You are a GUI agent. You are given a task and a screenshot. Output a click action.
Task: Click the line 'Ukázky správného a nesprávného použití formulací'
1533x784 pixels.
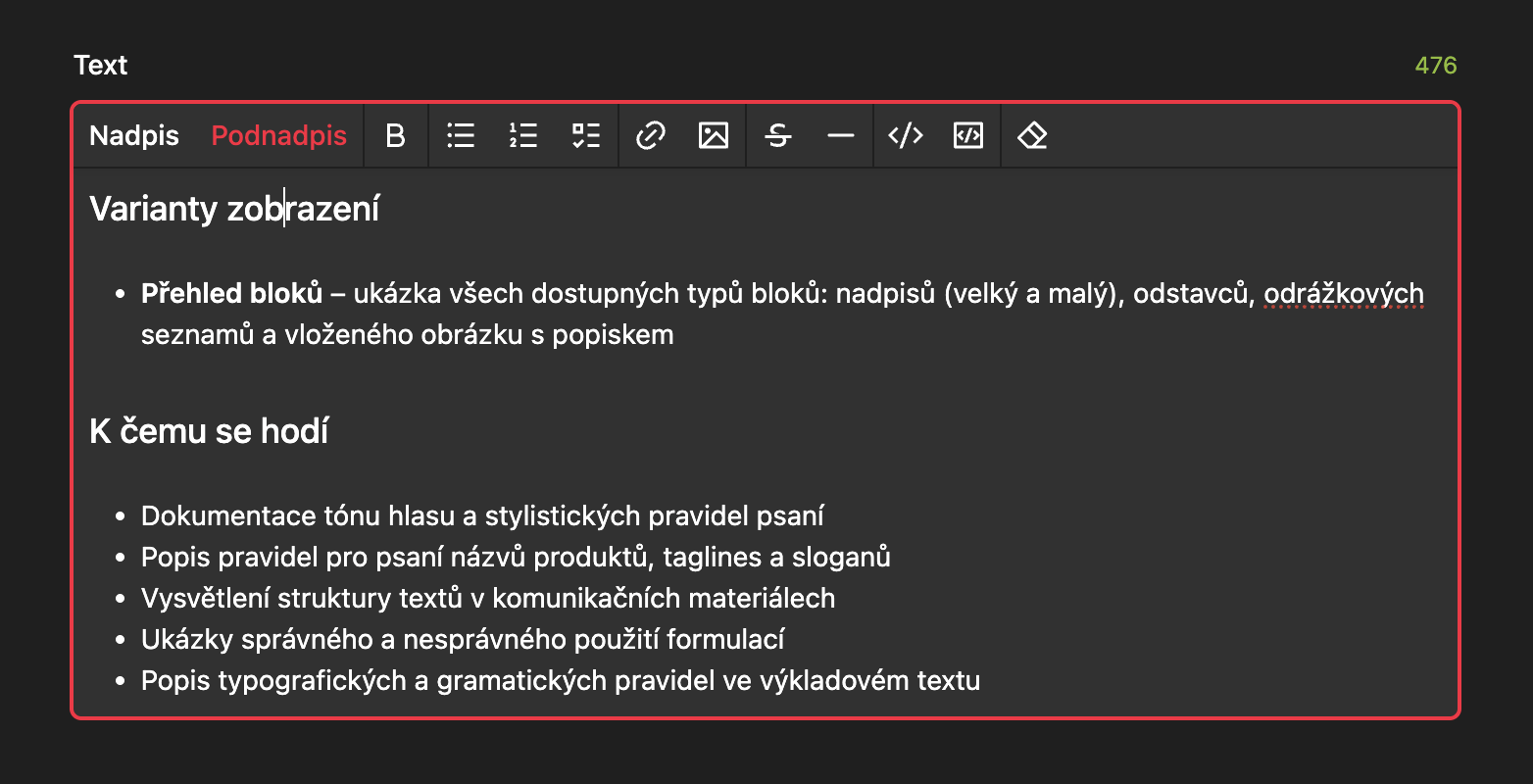(x=463, y=639)
